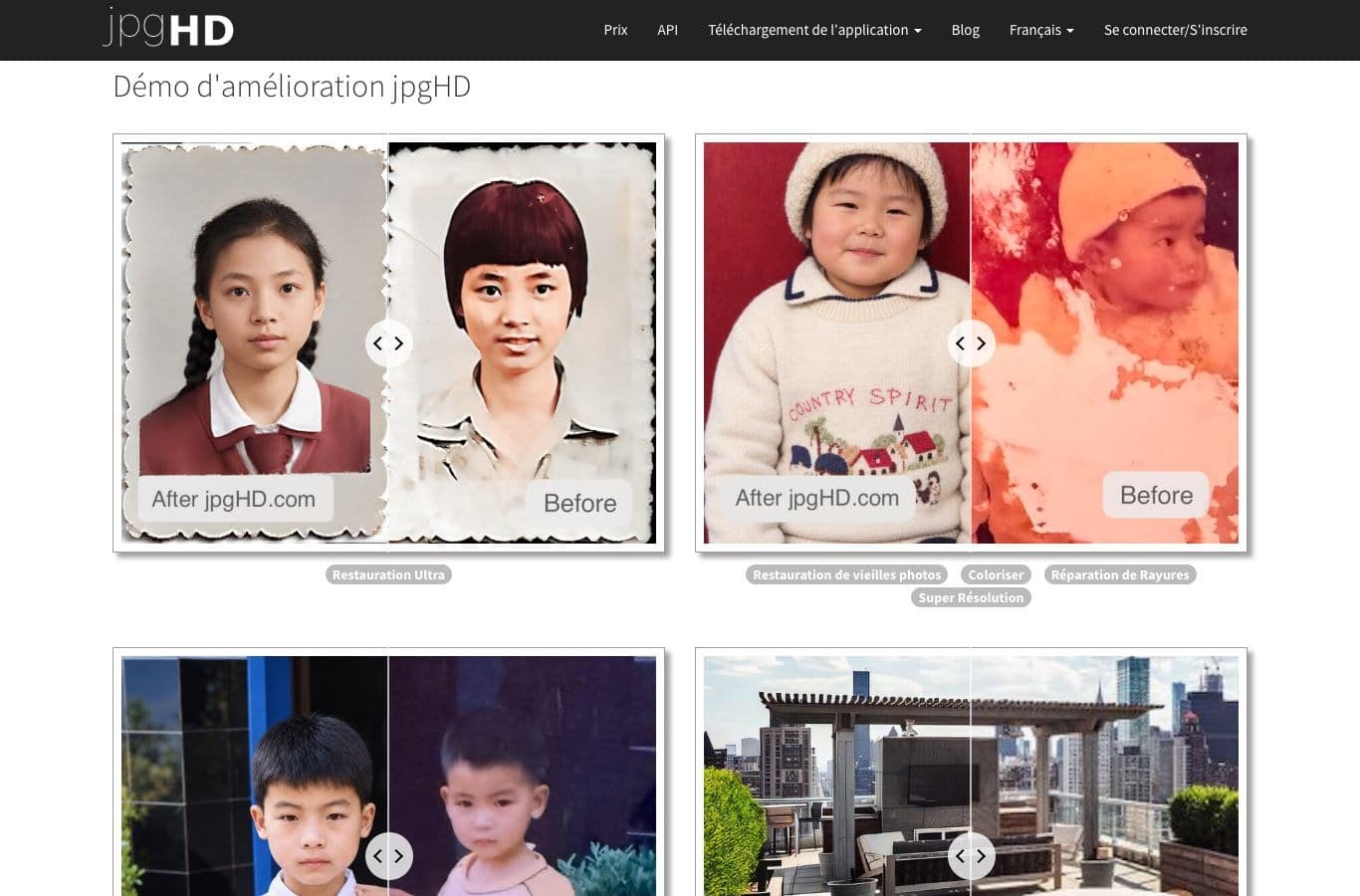Click the jpgHD logo in the header
This screenshot has height=896, width=1360.
click(x=168, y=27)
